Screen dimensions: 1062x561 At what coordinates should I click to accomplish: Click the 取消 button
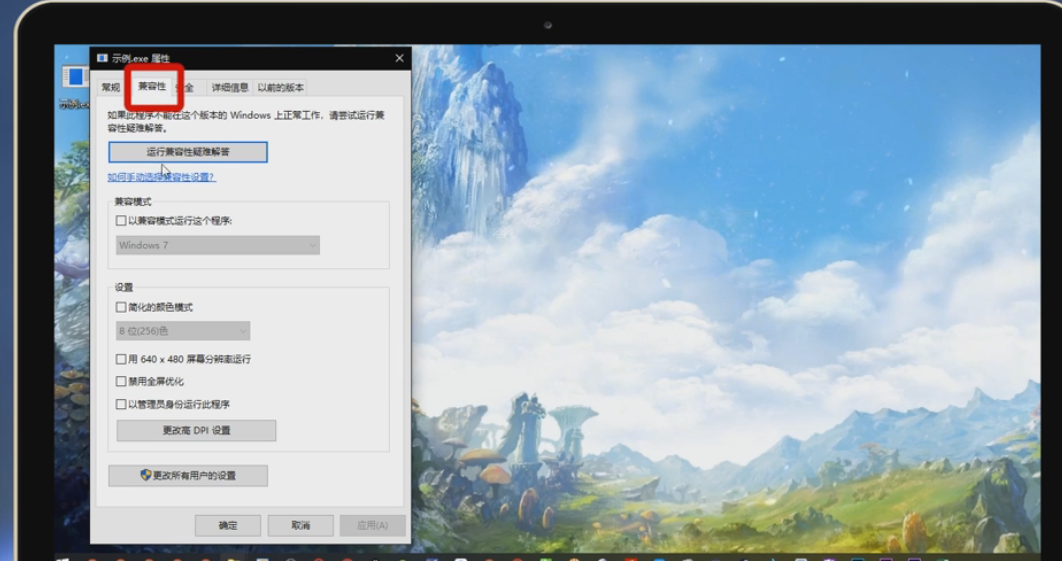[x=300, y=525]
